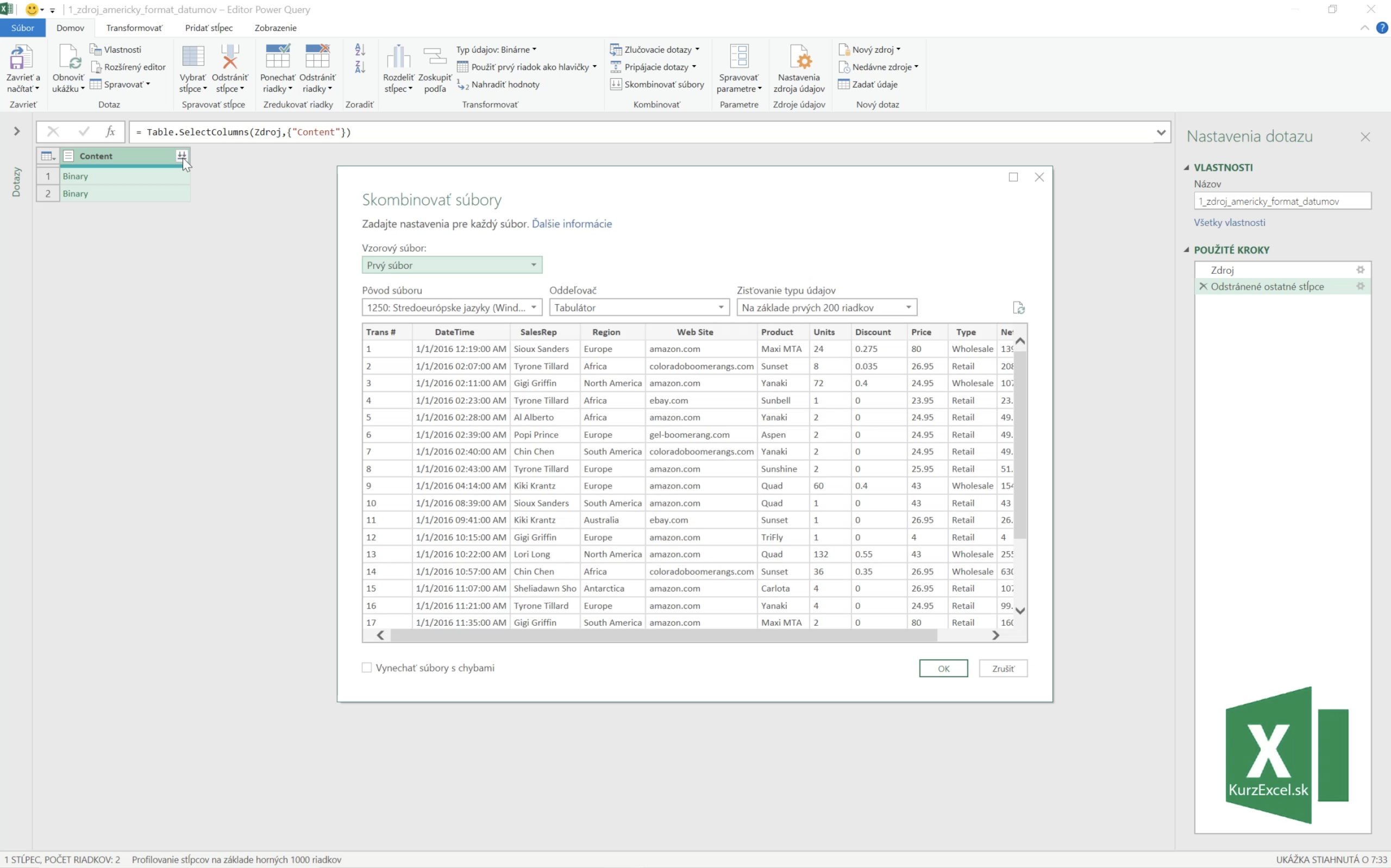
Task: Maximize the Skombinovať súbory dialog
Action: tap(1013, 177)
